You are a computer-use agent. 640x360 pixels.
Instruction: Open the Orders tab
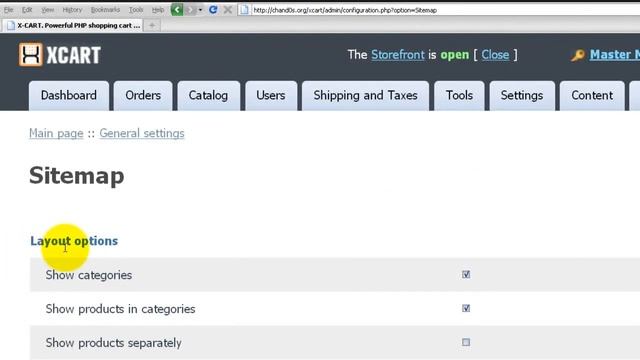tap(143, 96)
